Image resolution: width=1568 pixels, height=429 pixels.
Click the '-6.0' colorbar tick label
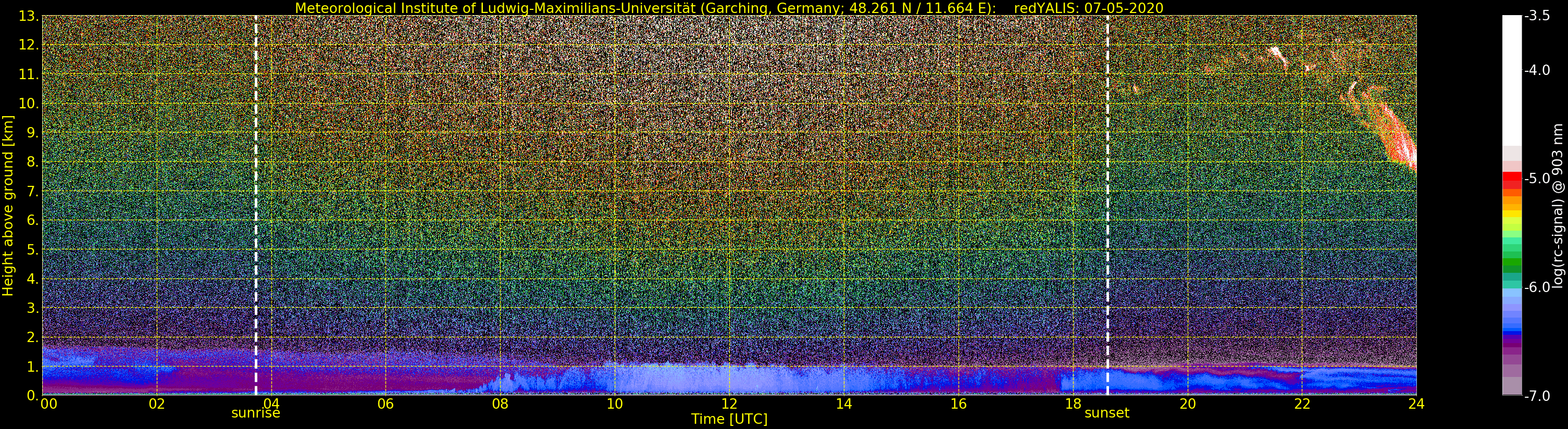[1537, 287]
